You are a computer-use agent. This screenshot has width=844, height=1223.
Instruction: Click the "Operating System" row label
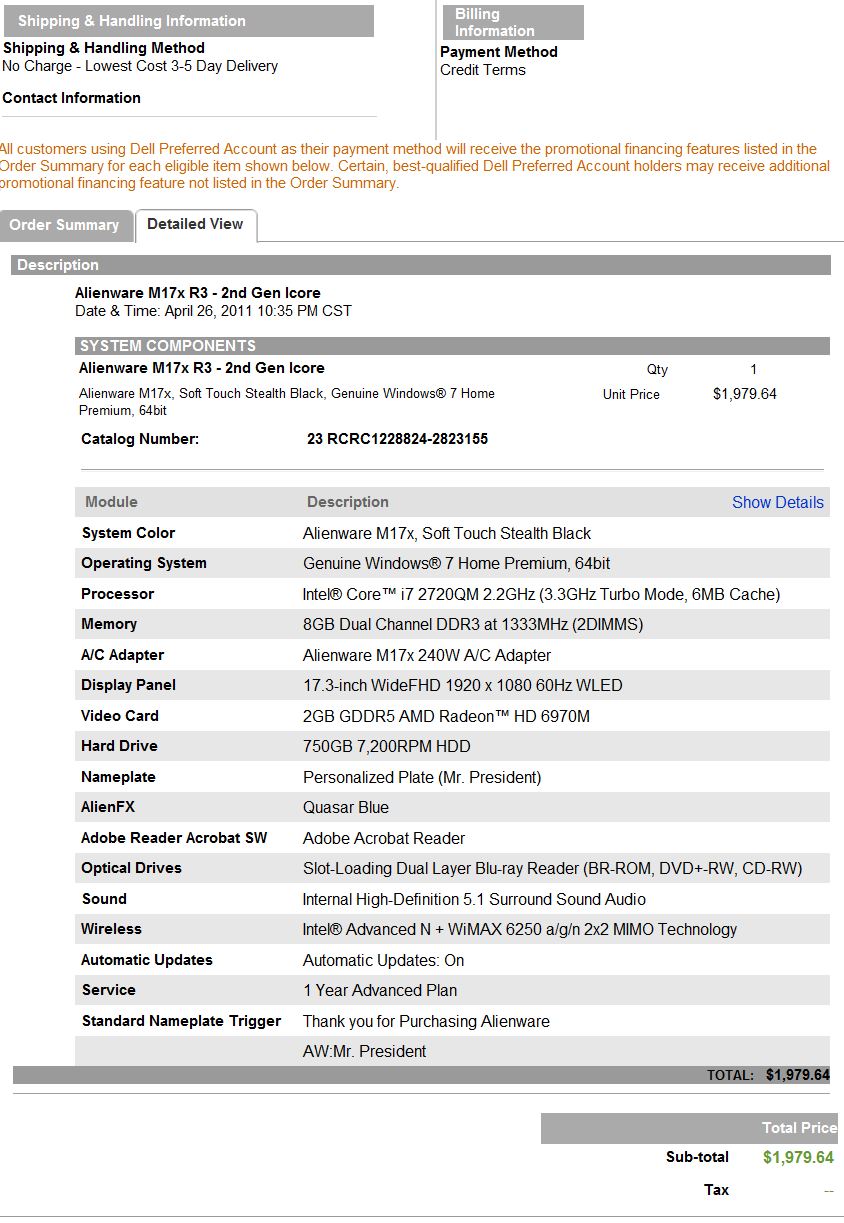(144, 564)
